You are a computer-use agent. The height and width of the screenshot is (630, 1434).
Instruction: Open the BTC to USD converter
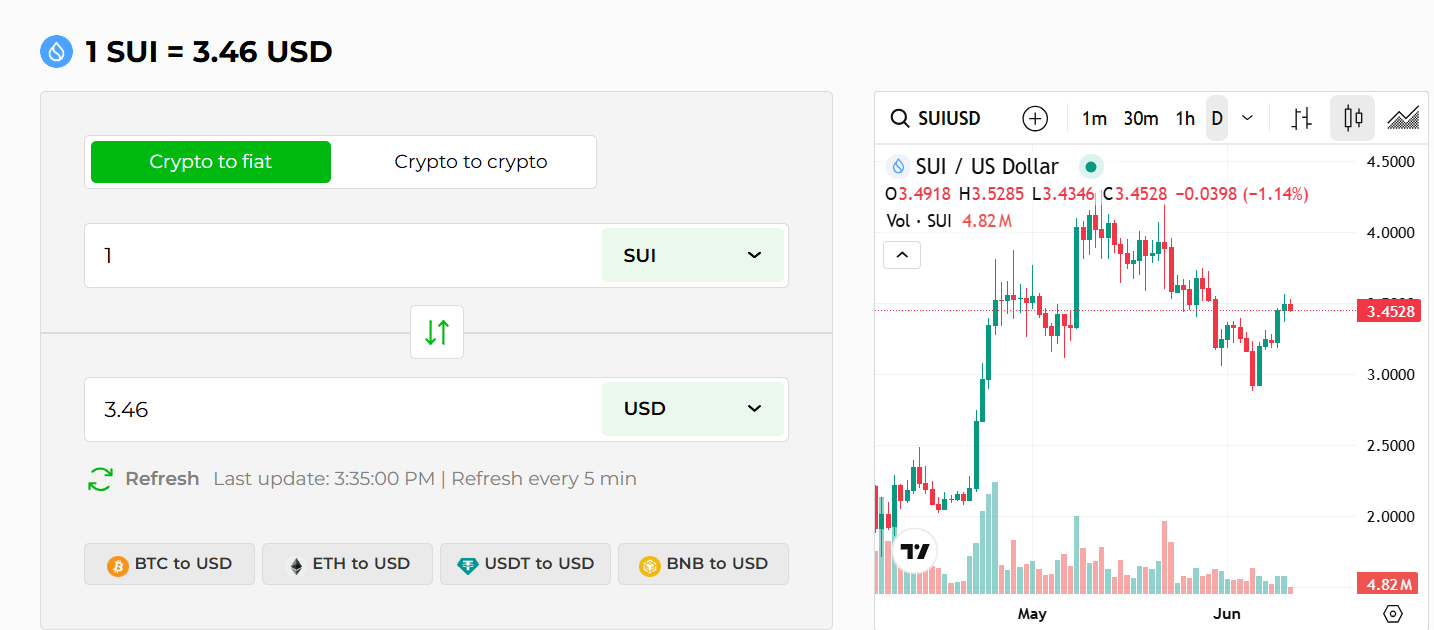click(x=168, y=563)
